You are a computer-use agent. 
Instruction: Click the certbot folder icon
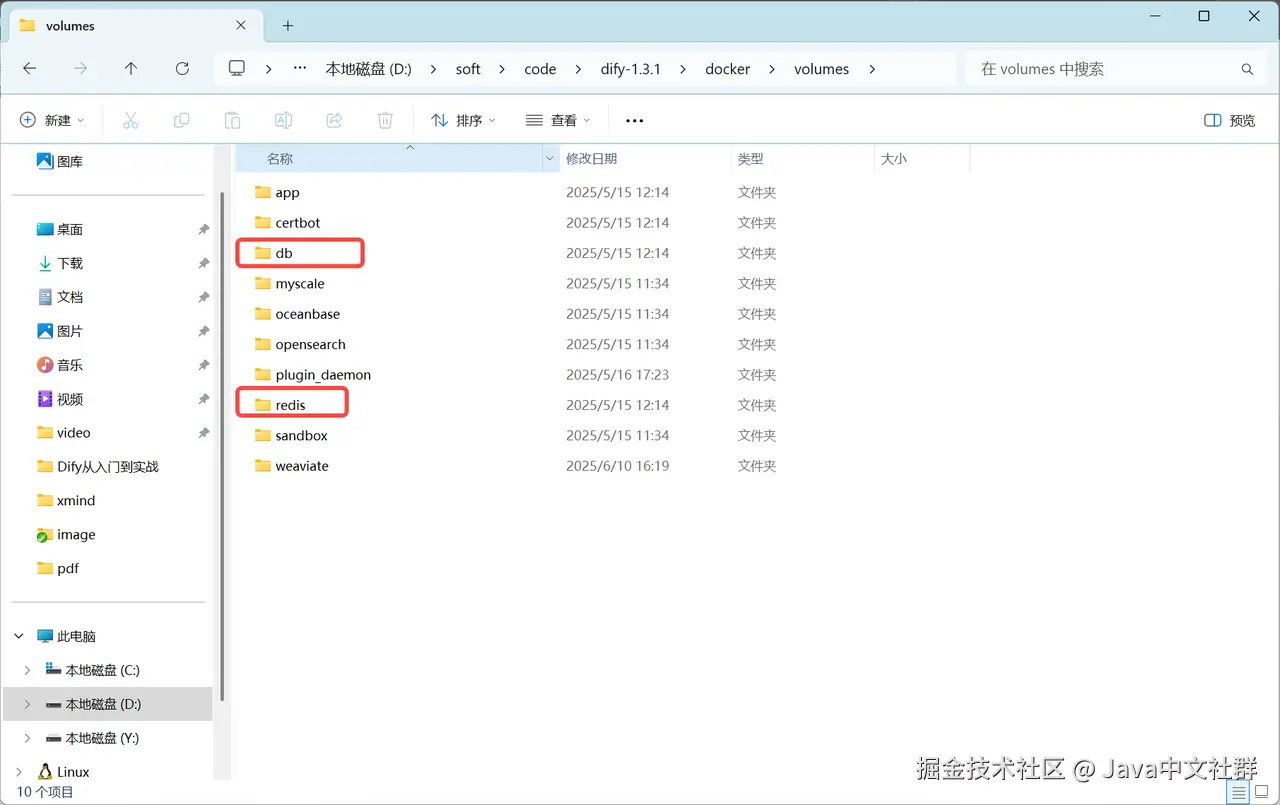(263, 222)
